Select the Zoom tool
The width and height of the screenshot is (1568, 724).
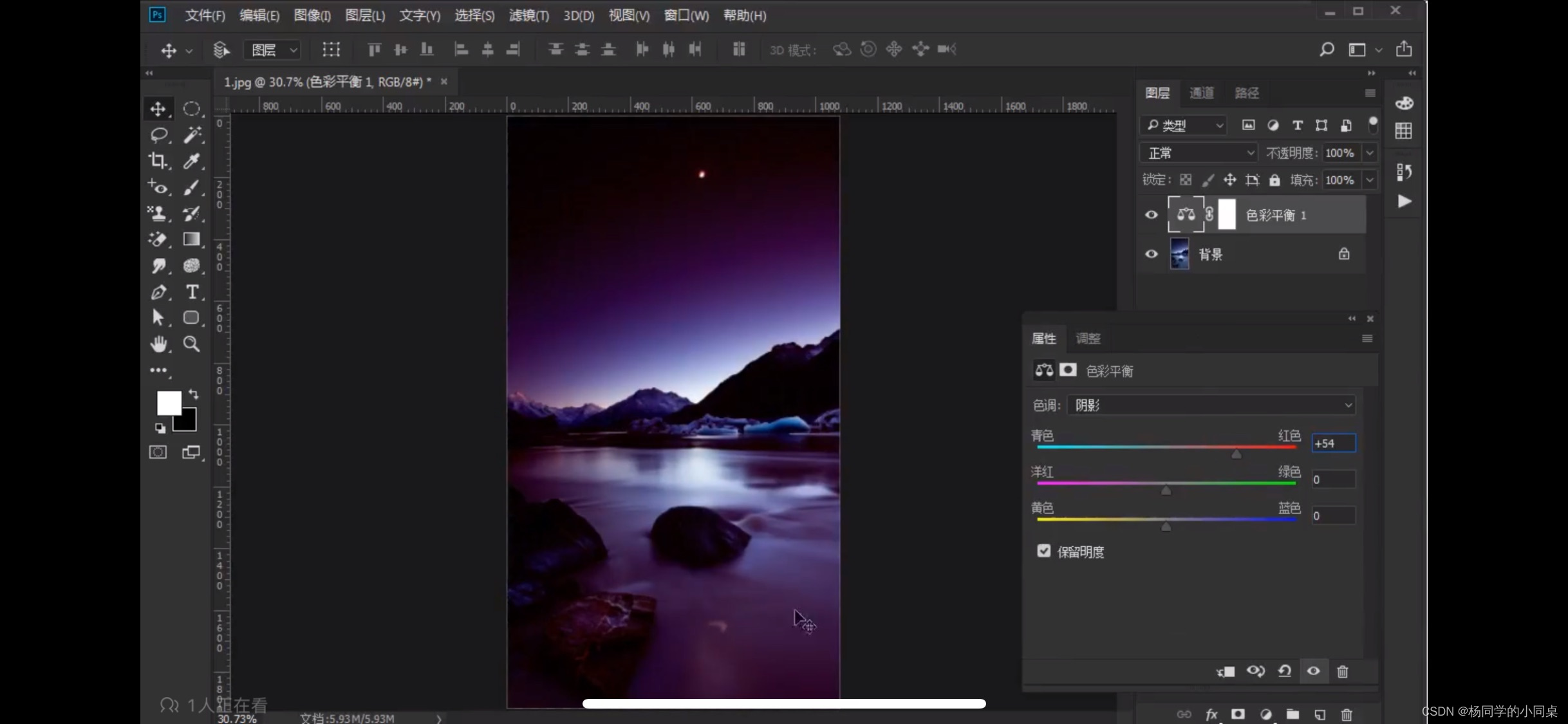(191, 344)
